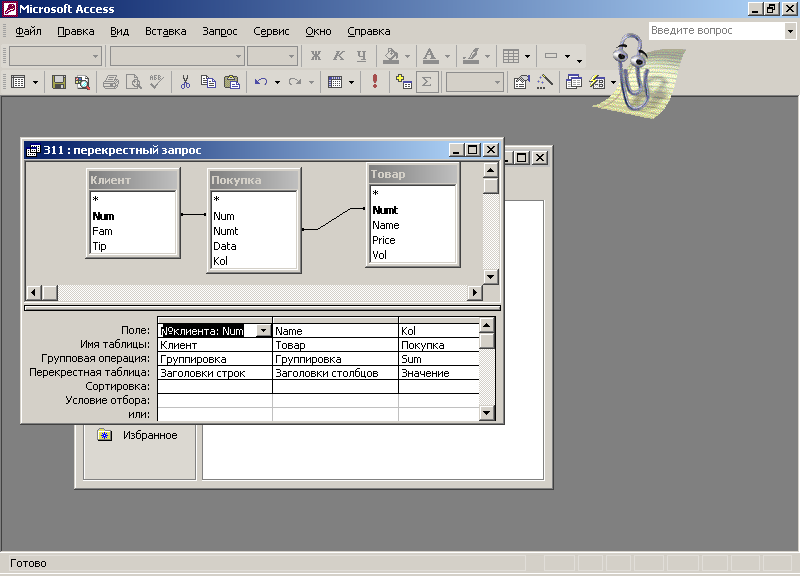Open the Правка menu
This screenshot has height=576, width=800.
(76, 31)
